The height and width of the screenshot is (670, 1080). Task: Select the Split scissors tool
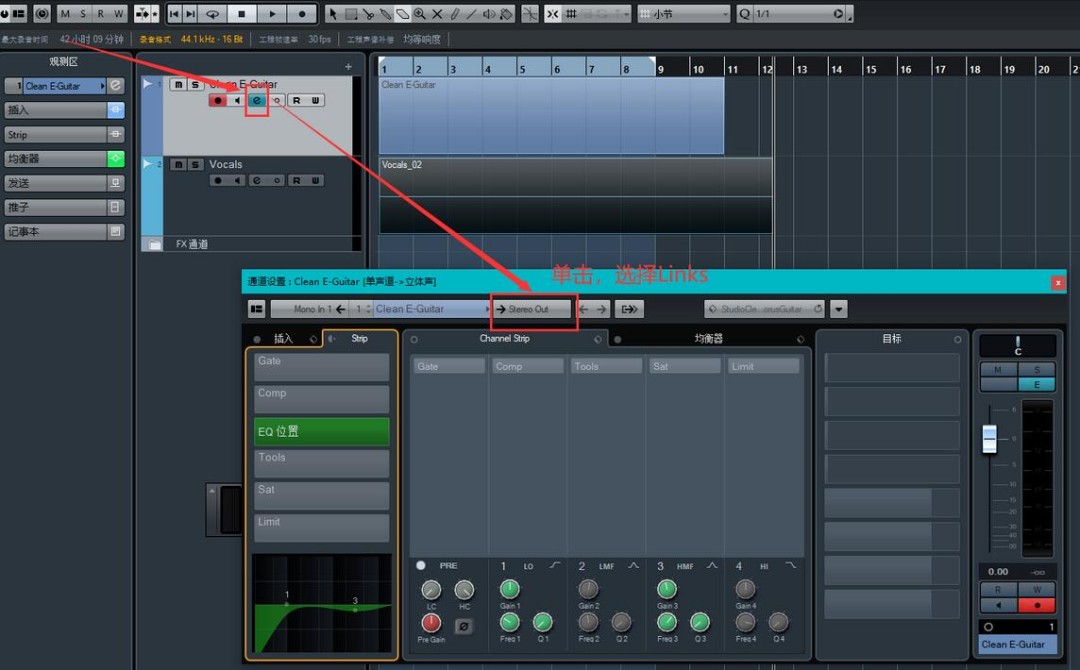pos(369,14)
